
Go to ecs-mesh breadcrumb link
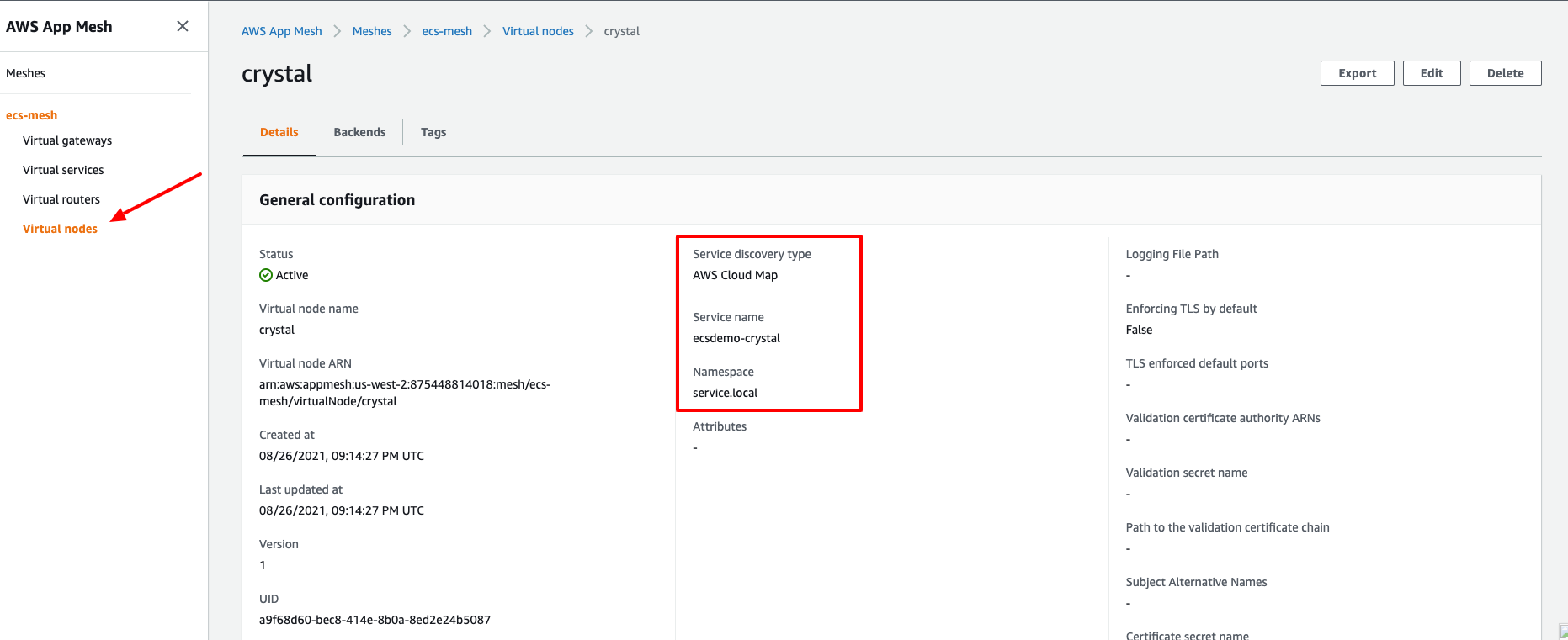[x=447, y=31]
